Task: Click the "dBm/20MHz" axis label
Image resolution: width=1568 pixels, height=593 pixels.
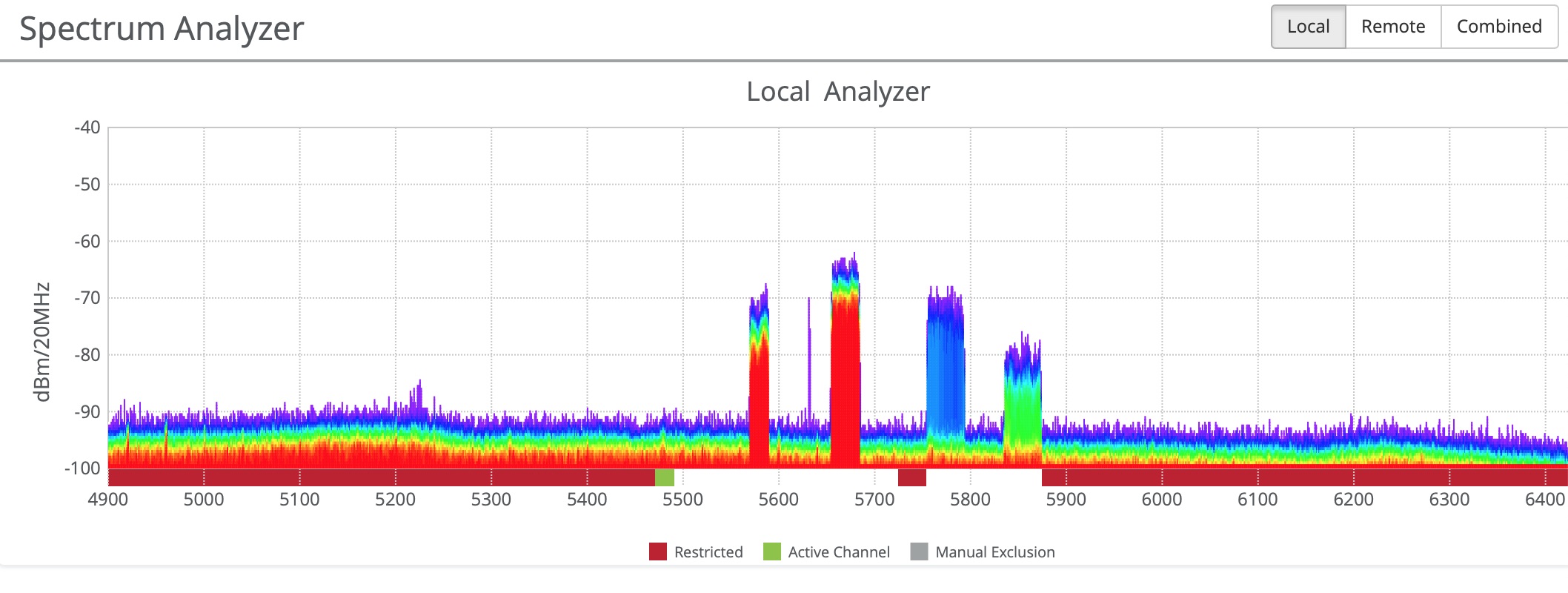Action: tap(42, 342)
